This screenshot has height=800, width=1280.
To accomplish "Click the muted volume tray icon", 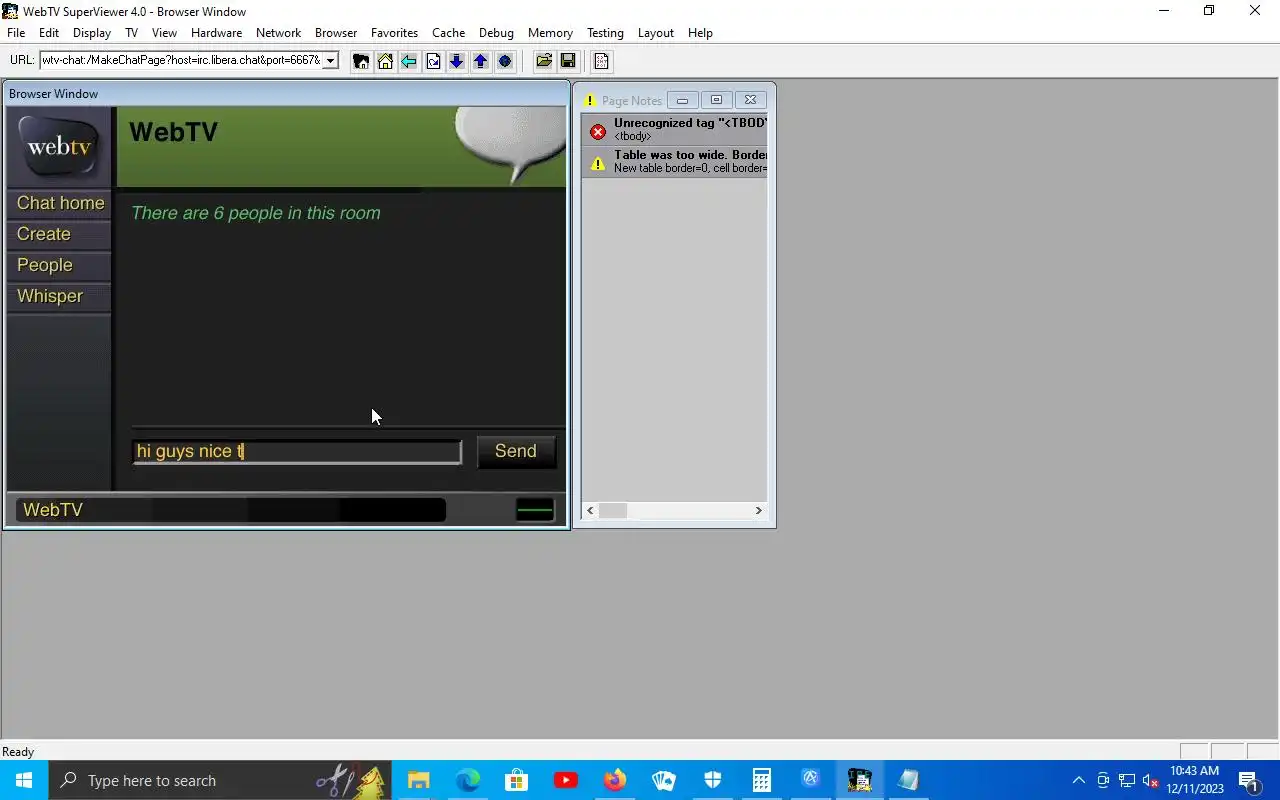I will click(1151, 780).
